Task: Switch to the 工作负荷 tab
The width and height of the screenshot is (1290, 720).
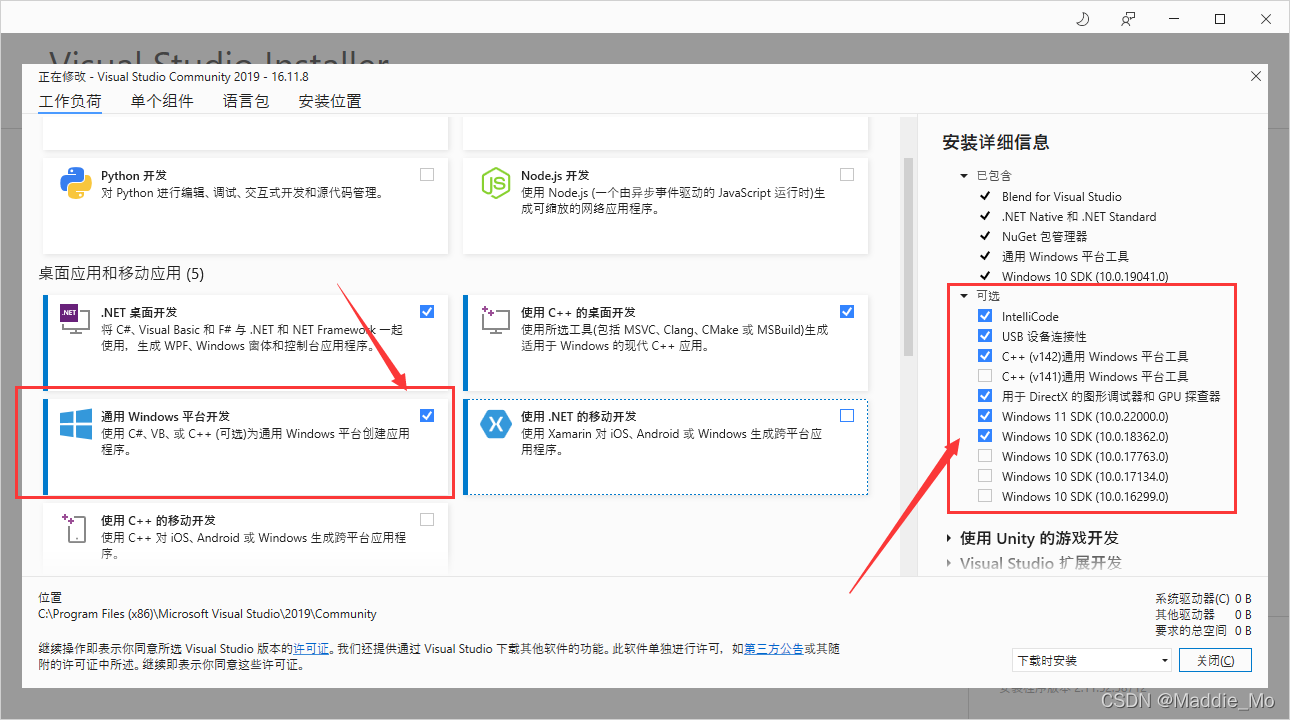Action: [70, 101]
